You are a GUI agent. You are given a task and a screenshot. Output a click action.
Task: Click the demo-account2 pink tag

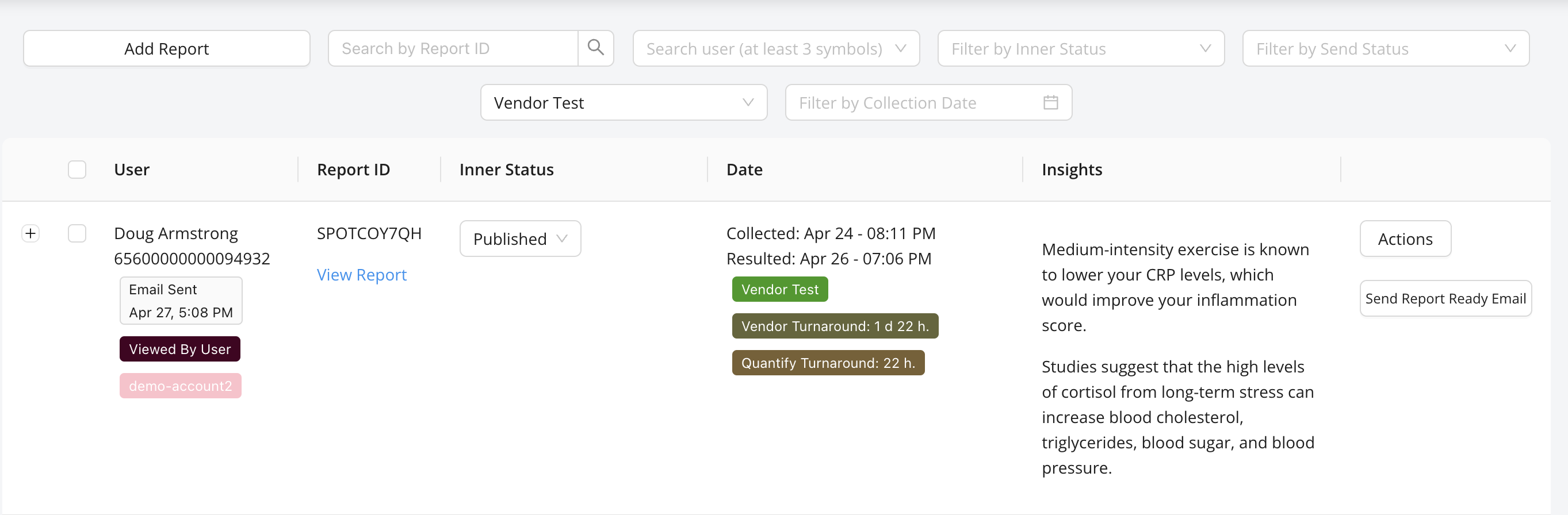pyautogui.click(x=180, y=386)
